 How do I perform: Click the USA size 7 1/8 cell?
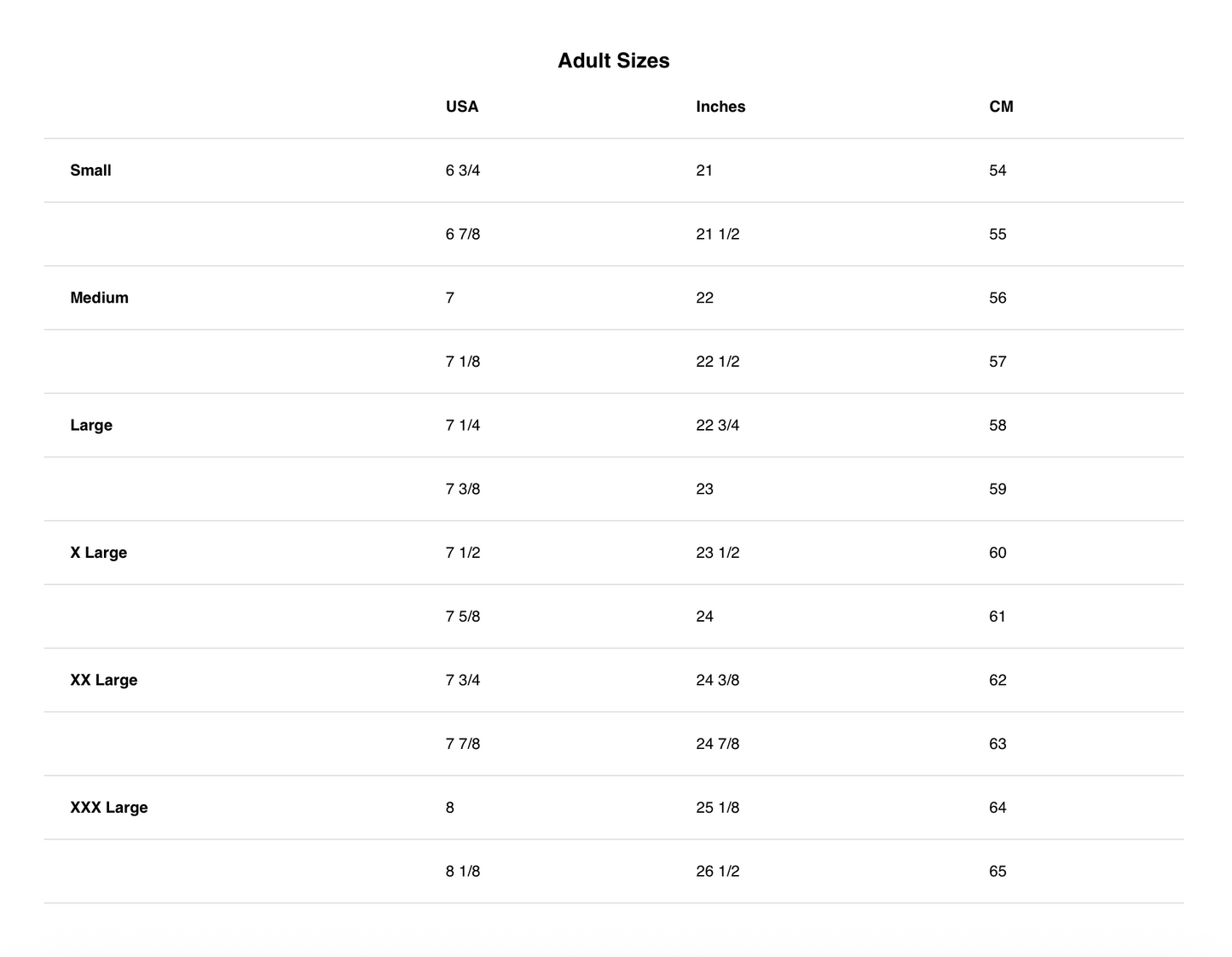[x=462, y=362]
